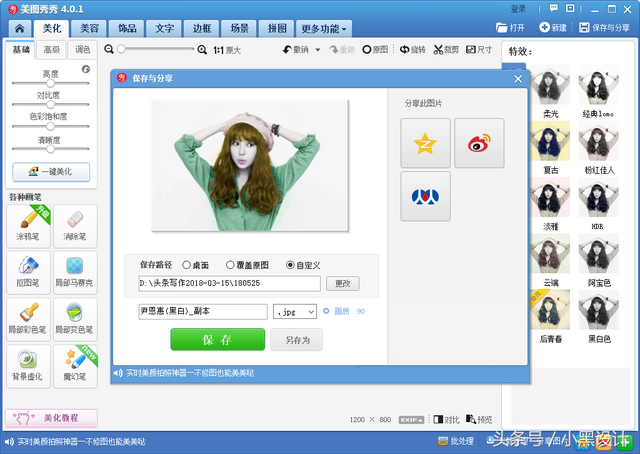Screen dimensions: 640x454
Task: Click the feedback chat bubble icon
Action: pyautogui.click(x=553, y=8)
